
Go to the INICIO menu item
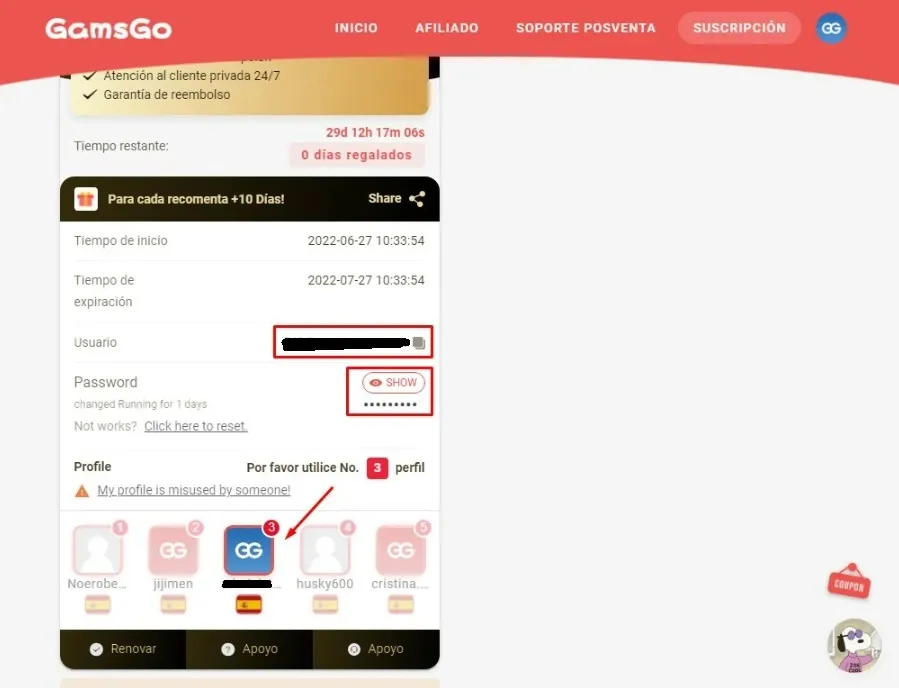[356, 28]
